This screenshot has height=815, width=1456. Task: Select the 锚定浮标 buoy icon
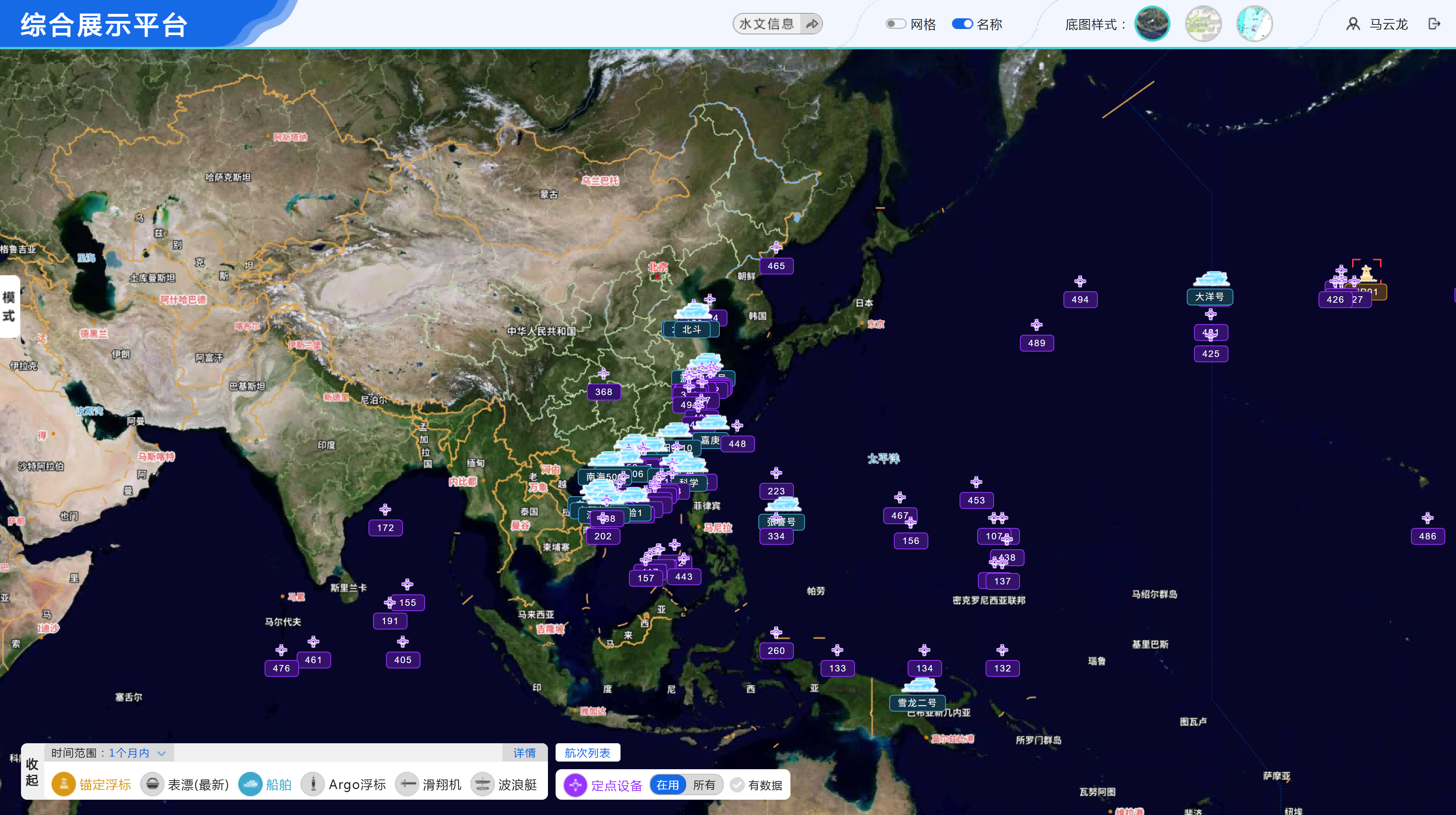pos(63,784)
